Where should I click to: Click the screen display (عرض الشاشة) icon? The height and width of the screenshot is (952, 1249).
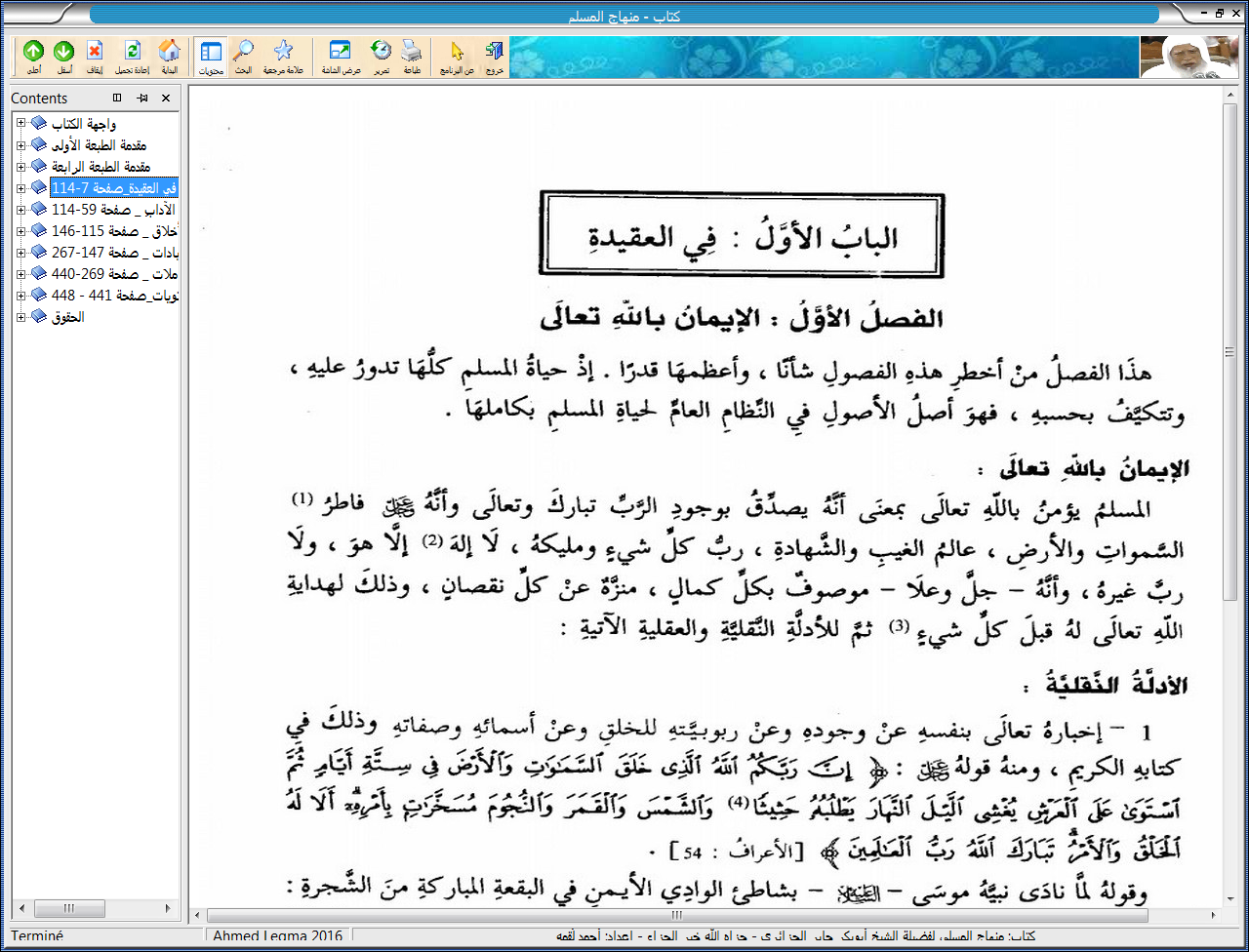tap(340, 56)
